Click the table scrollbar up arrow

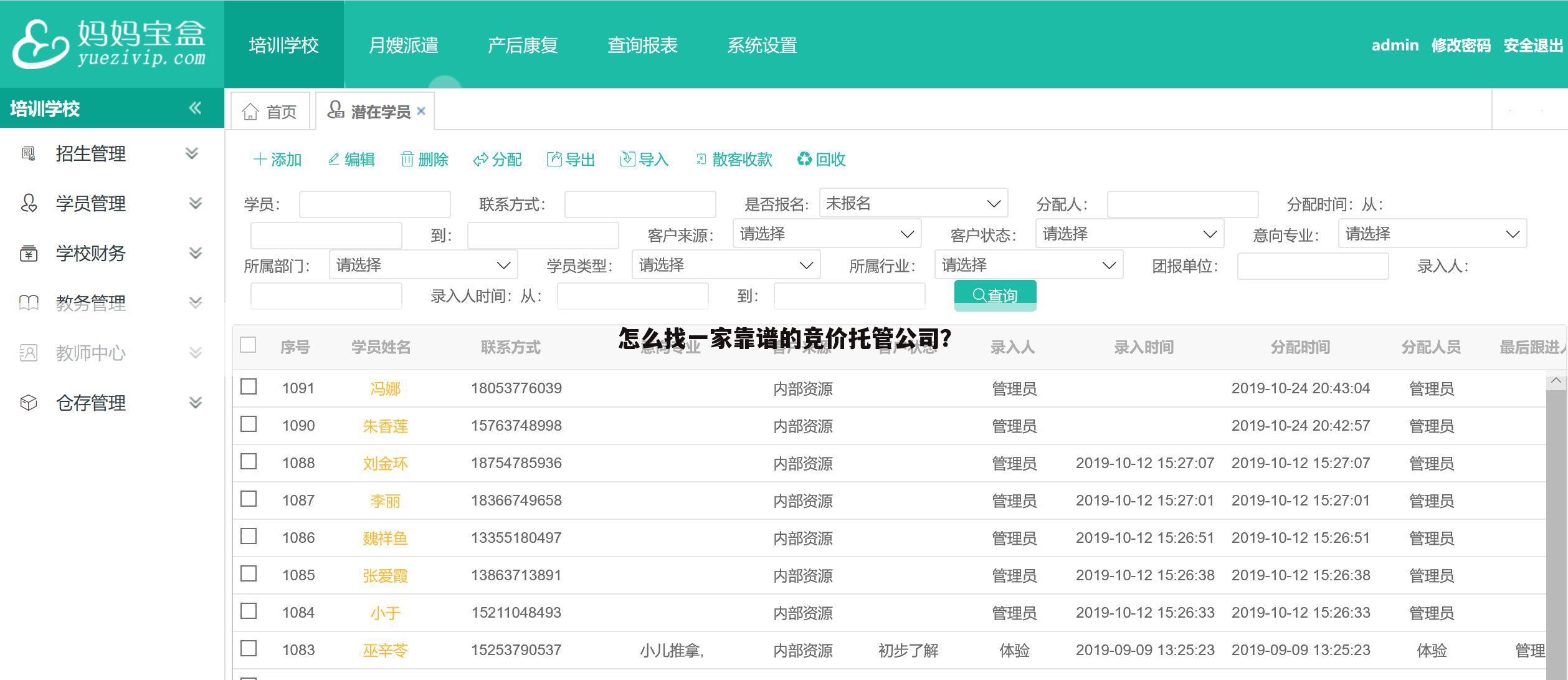pyautogui.click(x=1556, y=380)
